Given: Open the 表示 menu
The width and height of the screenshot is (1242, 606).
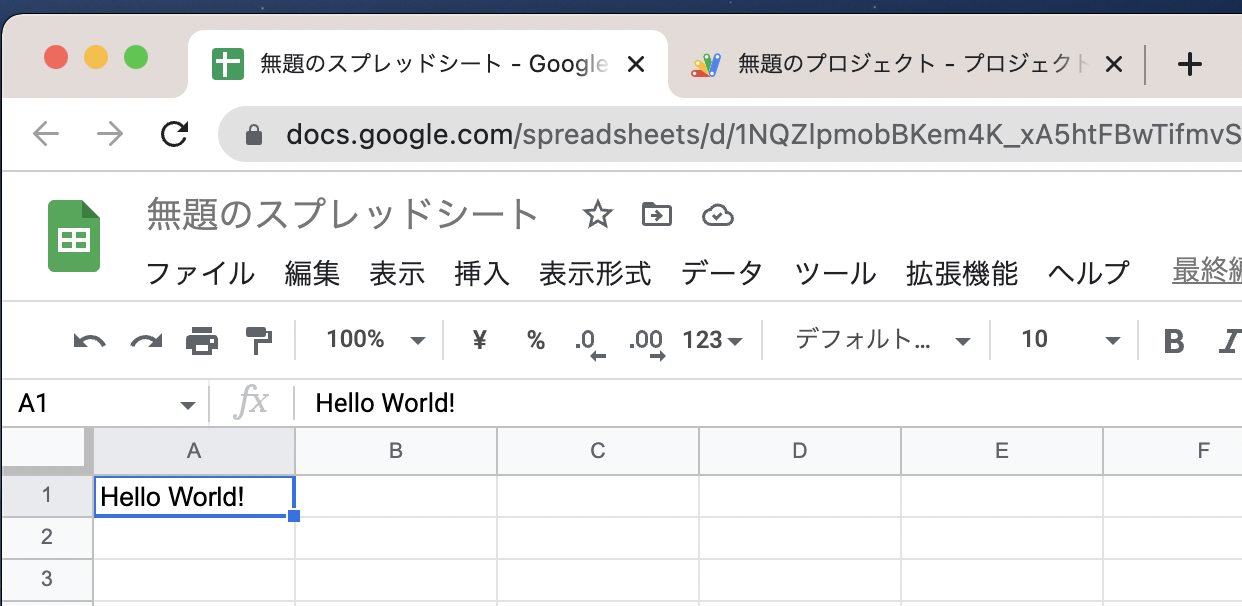Looking at the screenshot, I should (x=397, y=272).
